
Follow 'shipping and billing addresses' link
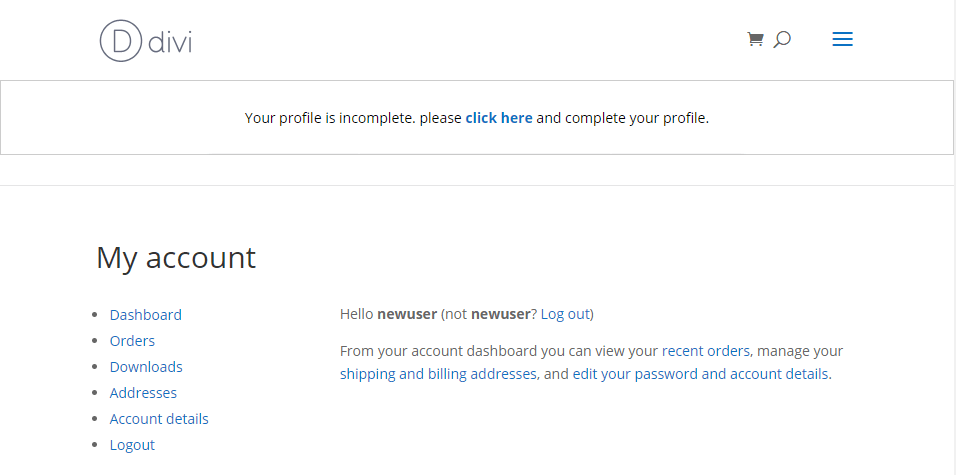[439, 374]
